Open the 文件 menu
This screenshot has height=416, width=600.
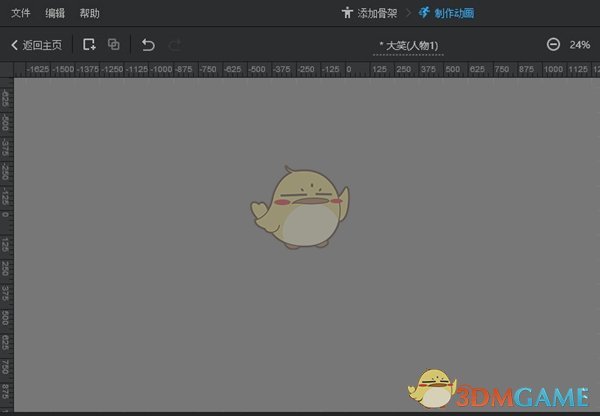21,13
